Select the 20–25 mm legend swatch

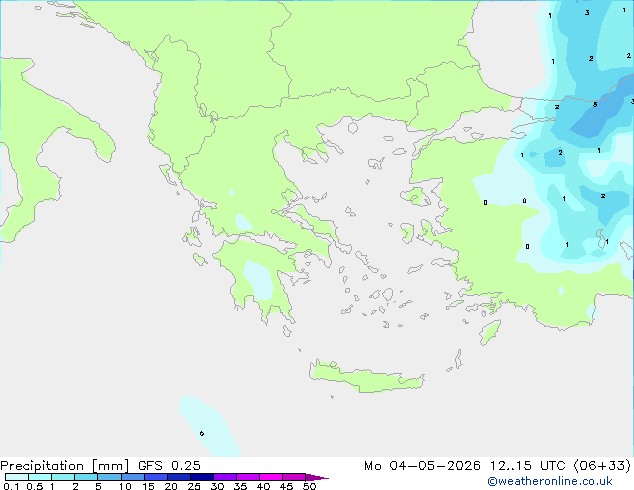179,477
